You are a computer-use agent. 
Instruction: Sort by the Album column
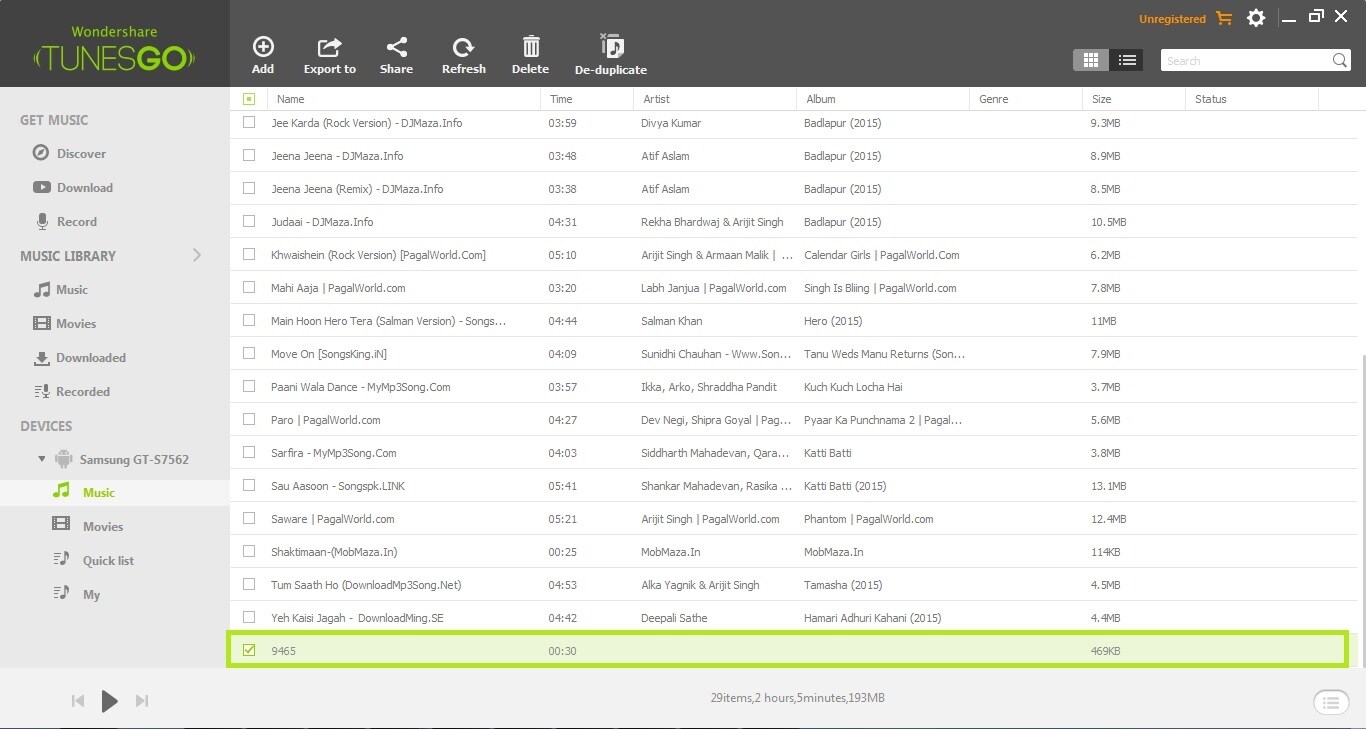point(821,99)
